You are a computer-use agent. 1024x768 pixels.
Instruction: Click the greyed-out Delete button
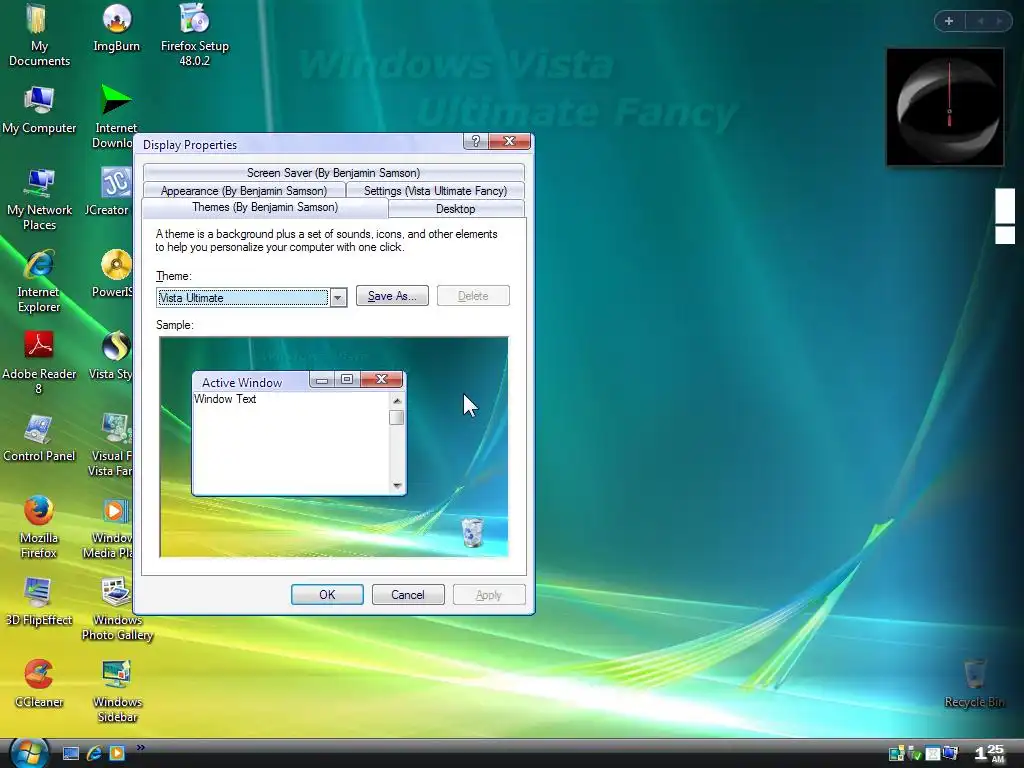coord(473,296)
